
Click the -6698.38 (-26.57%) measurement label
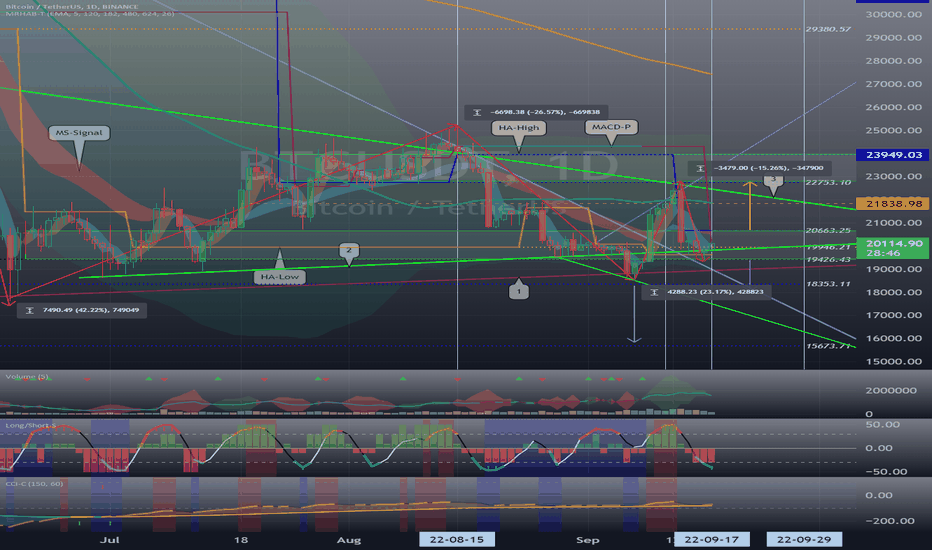[536, 112]
